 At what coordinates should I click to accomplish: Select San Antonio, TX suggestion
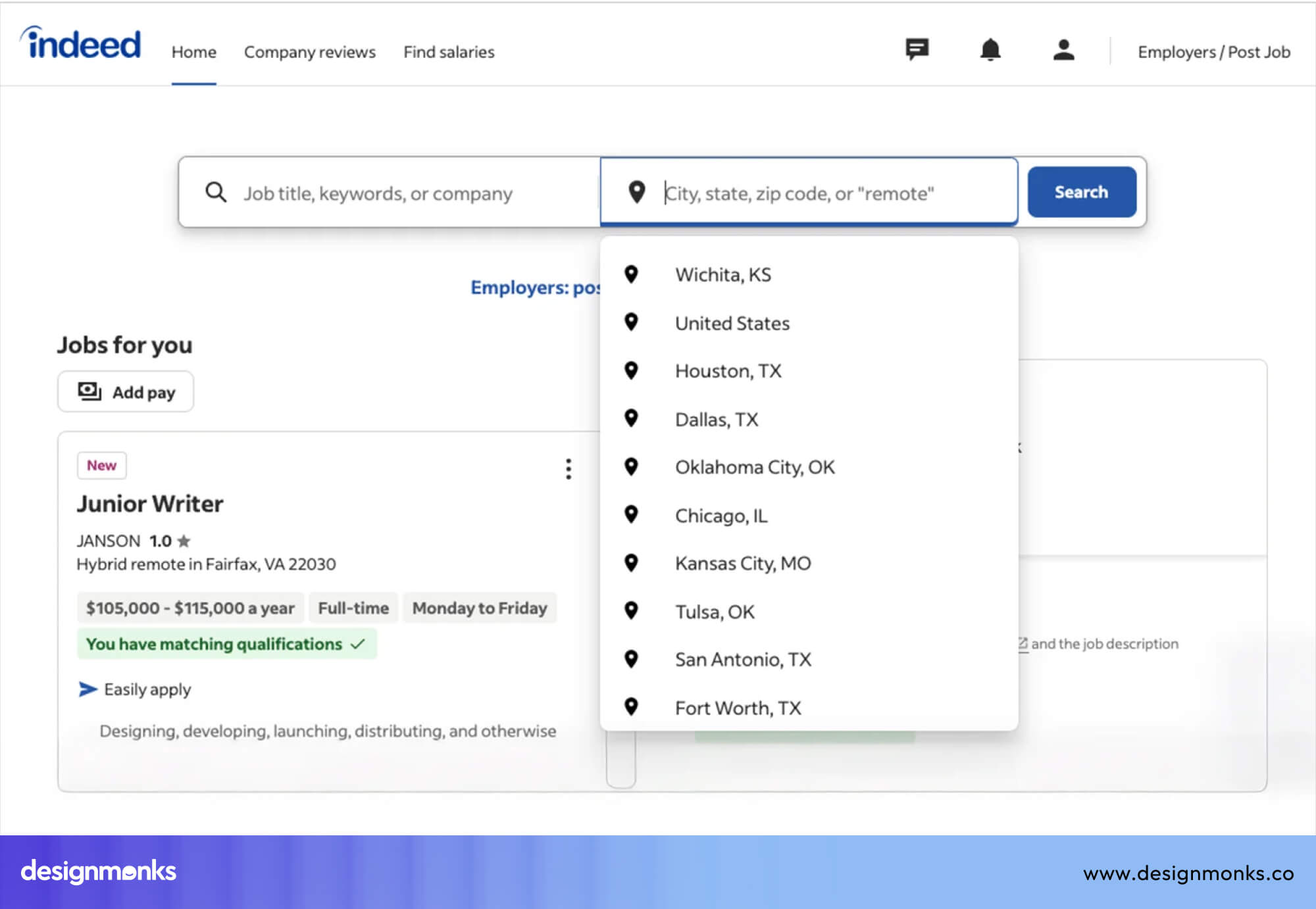(x=809, y=659)
